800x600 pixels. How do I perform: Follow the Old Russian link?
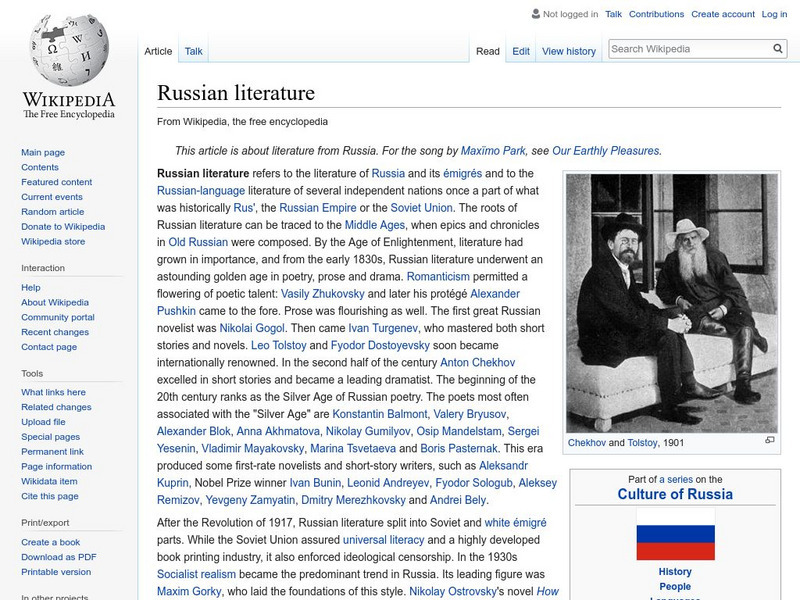coord(198,242)
